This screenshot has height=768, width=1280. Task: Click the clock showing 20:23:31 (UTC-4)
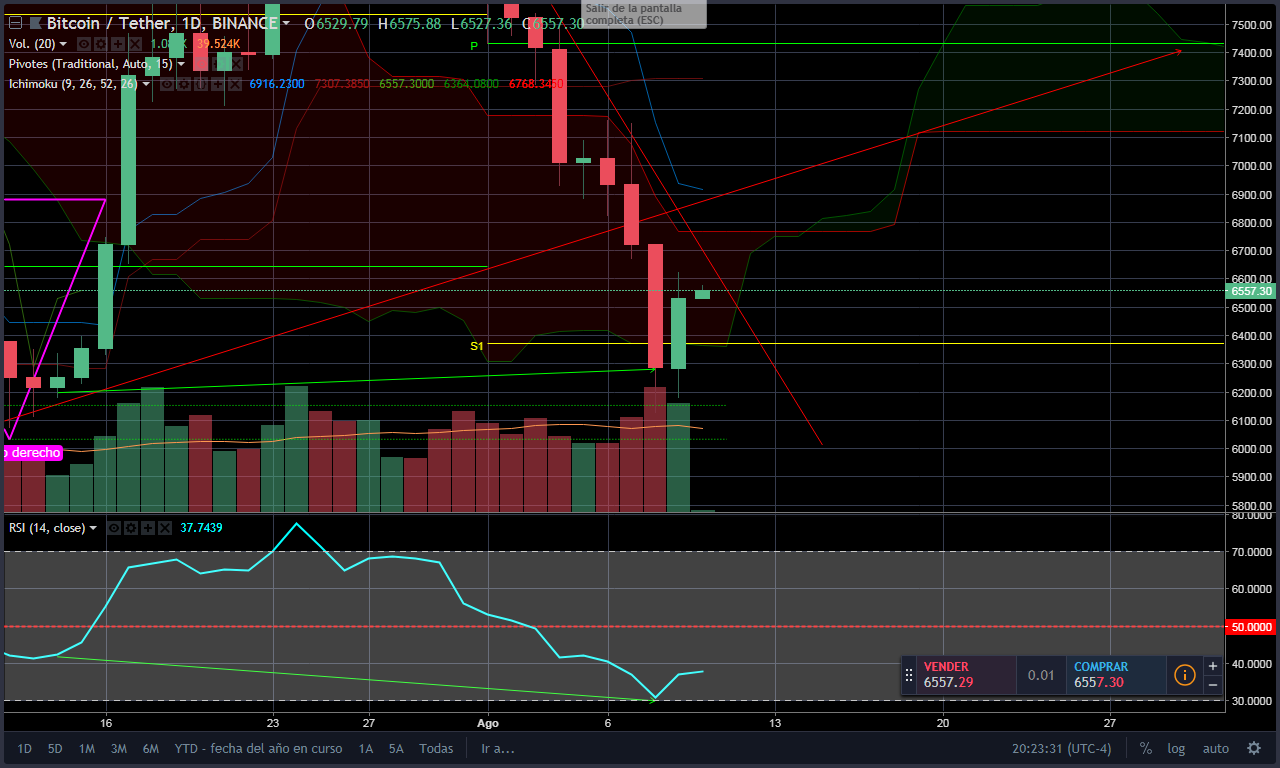[1061, 748]
